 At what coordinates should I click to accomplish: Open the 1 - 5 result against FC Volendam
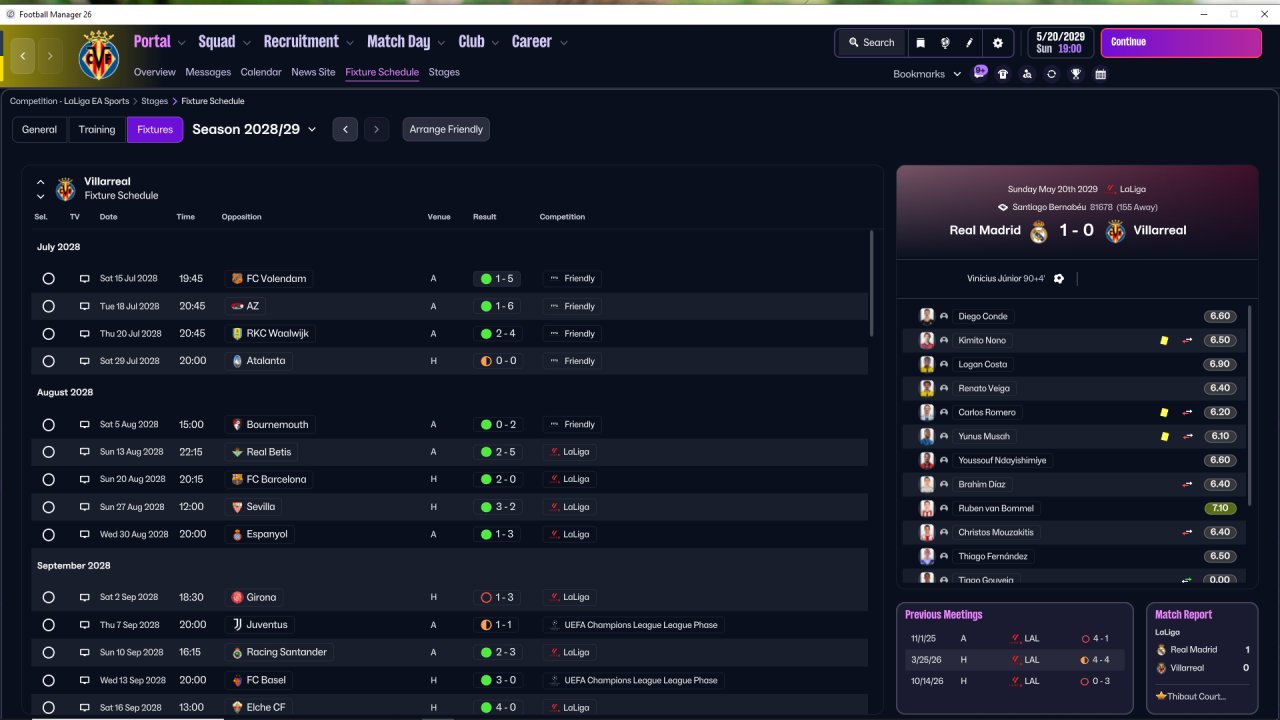tap(499, 279)
